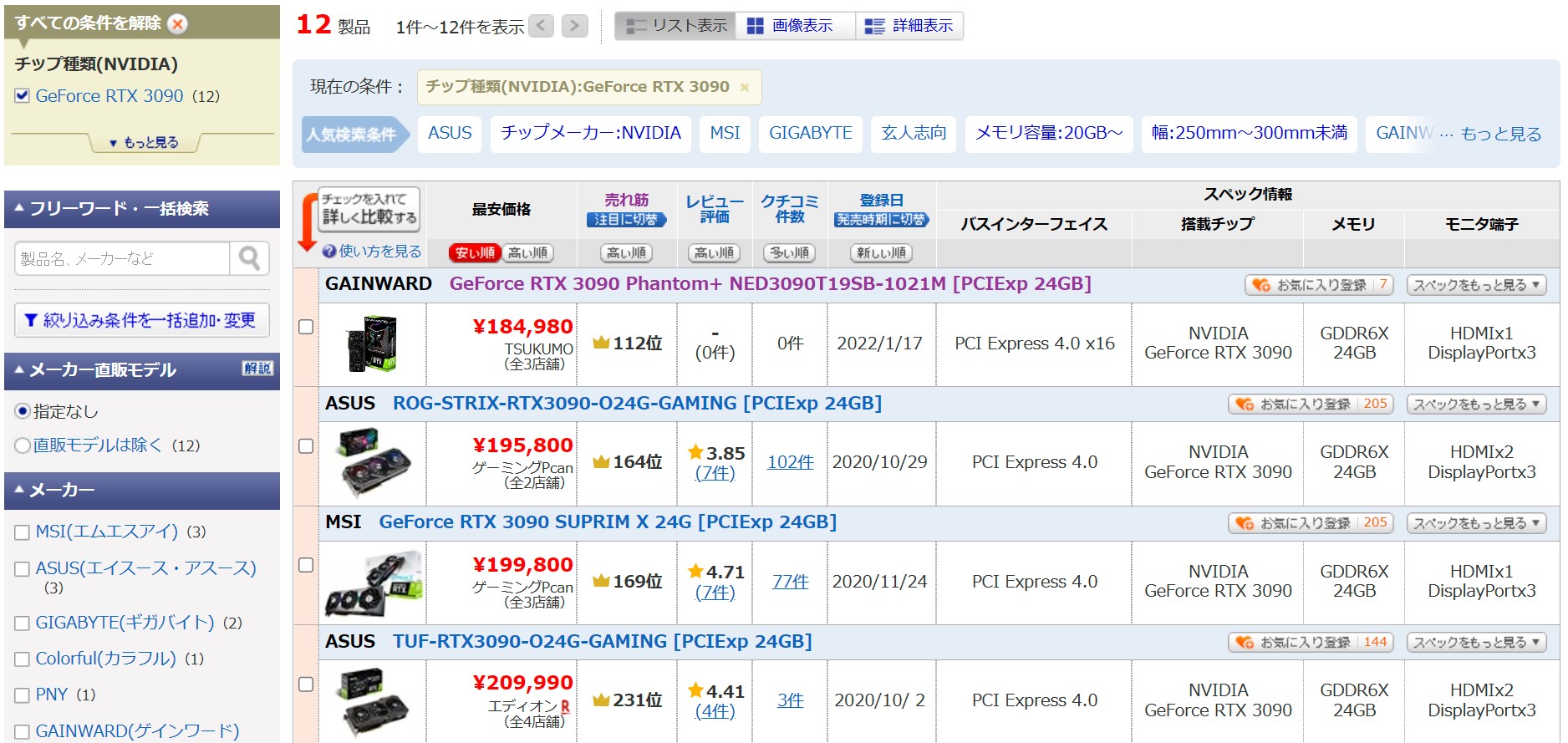Viewport: 1568px width, 743px height.
Task: Go to next results page arrow
Action: point(574,26)
